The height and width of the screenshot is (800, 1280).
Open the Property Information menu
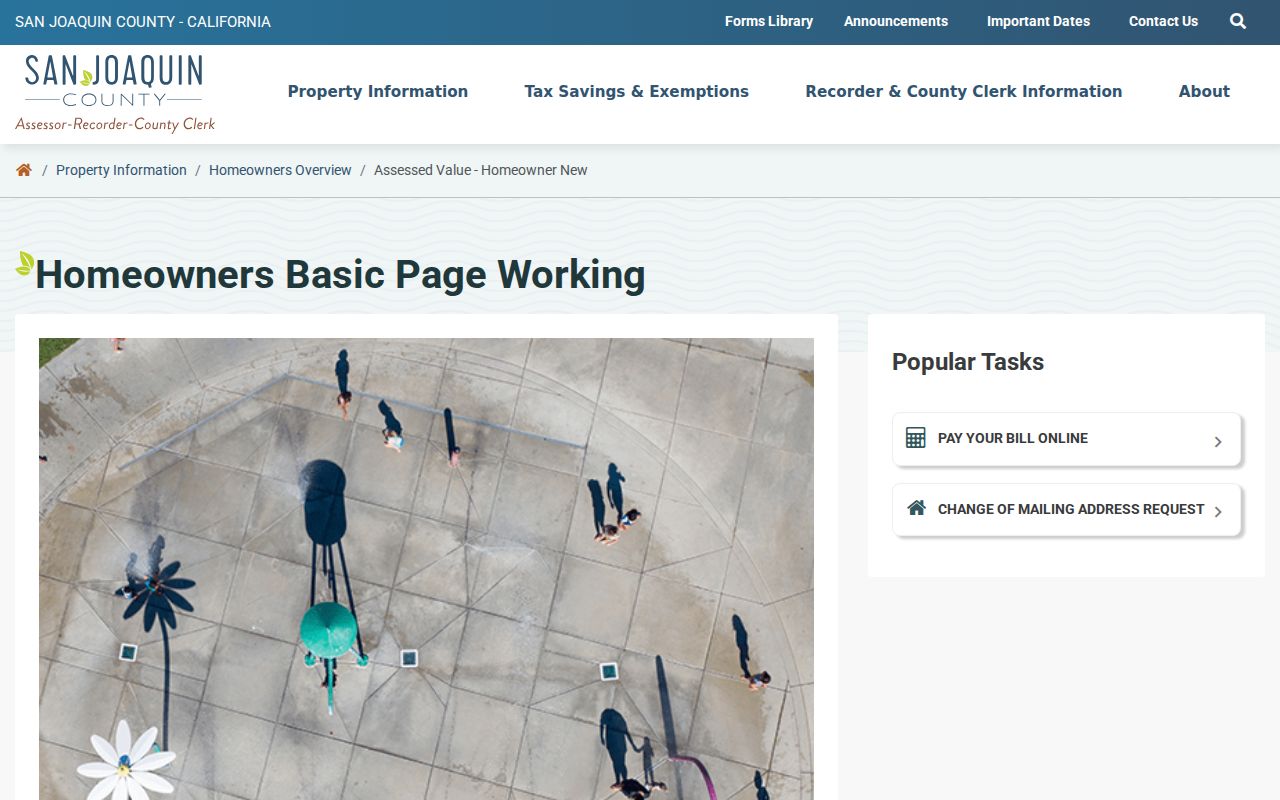click(x=378, y=91)
